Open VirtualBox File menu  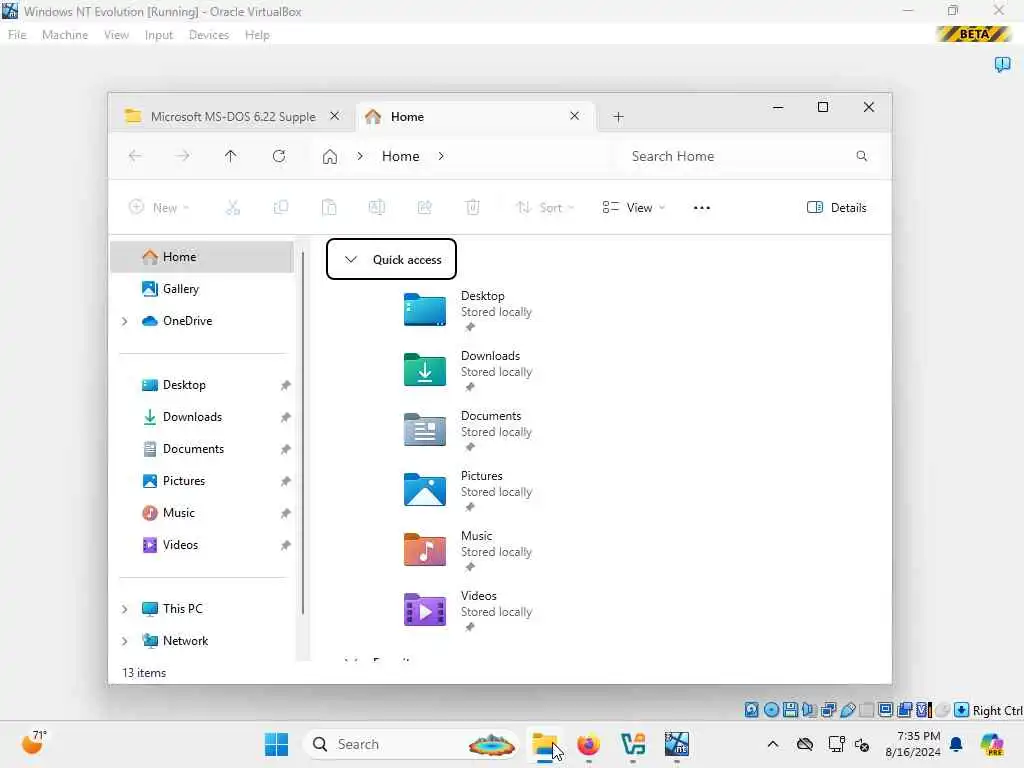17,35
